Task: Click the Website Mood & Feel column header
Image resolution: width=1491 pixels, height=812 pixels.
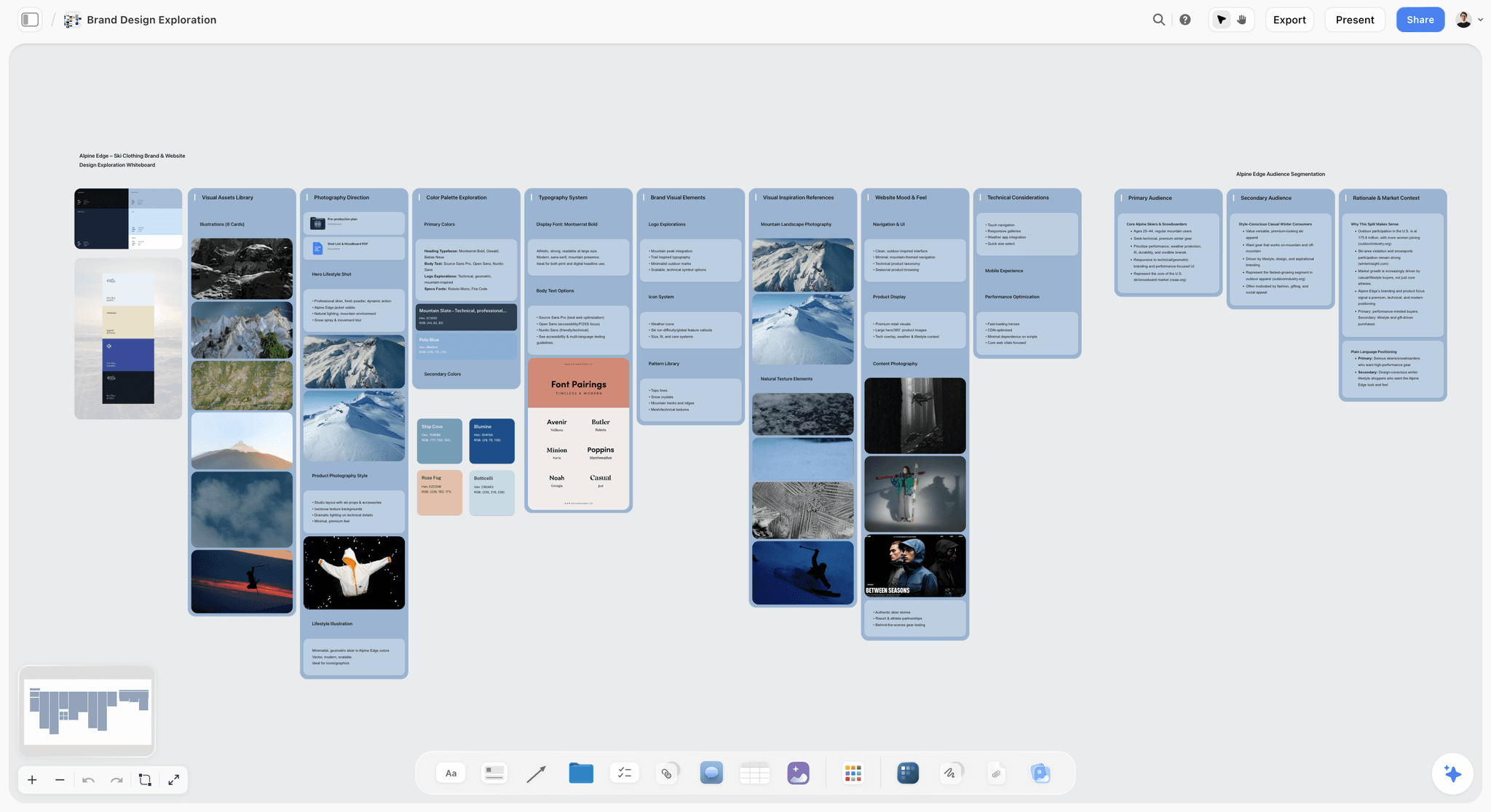Action: [901, 197]
